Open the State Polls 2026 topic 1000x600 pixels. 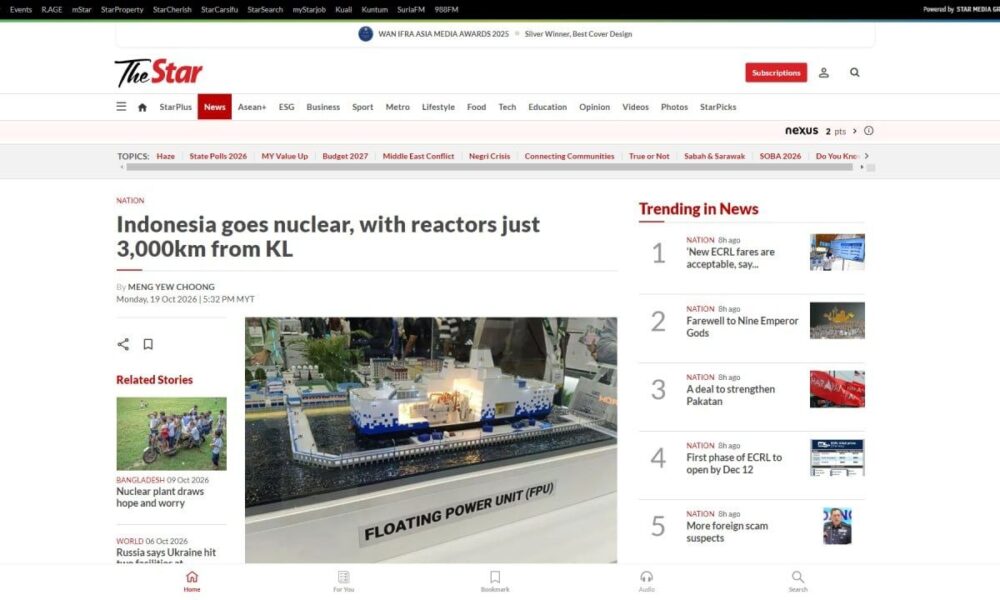(x=218, y=156)
